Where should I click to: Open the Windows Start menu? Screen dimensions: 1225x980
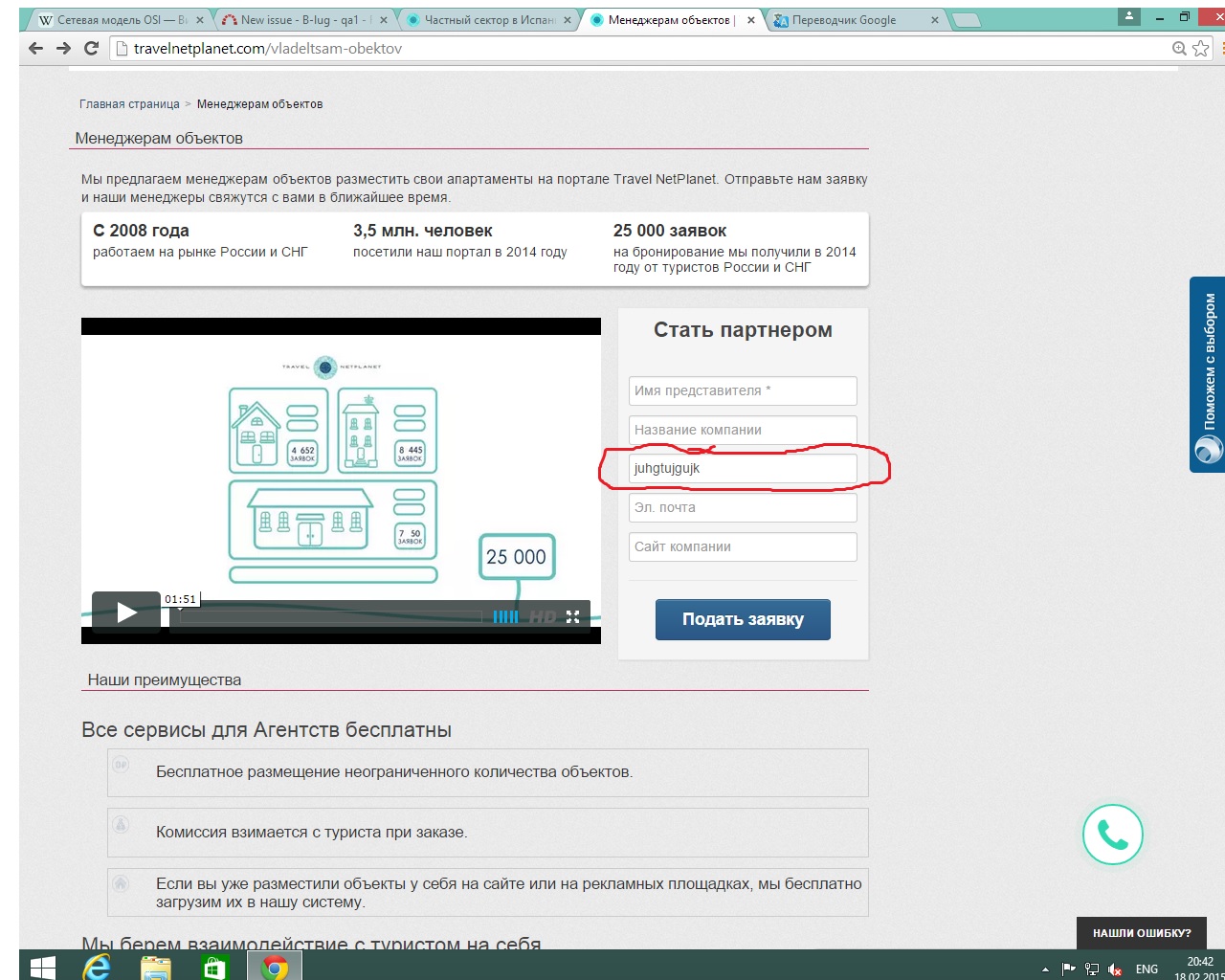point(43,967)
